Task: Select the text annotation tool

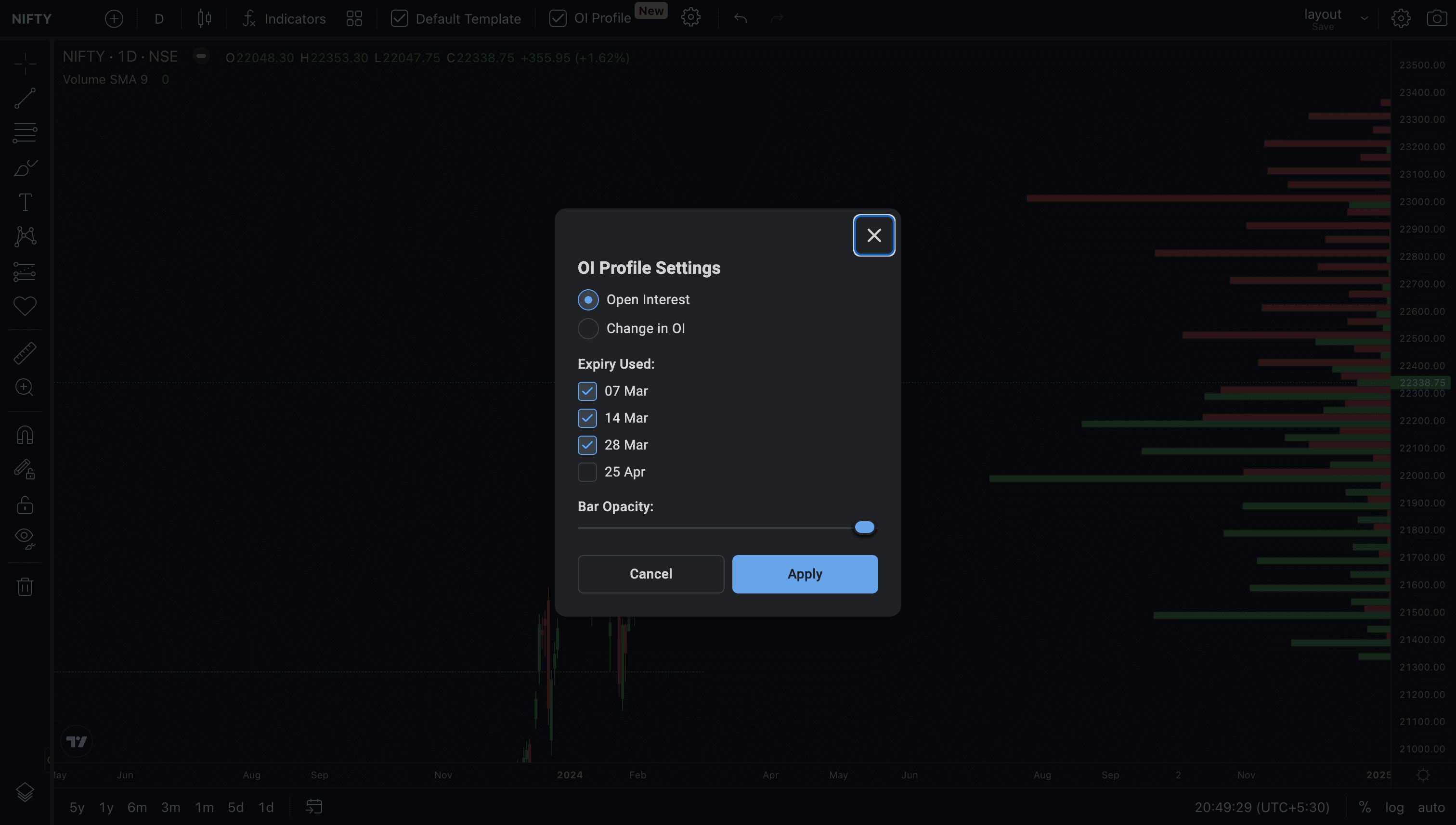Action: pos(25,202)
